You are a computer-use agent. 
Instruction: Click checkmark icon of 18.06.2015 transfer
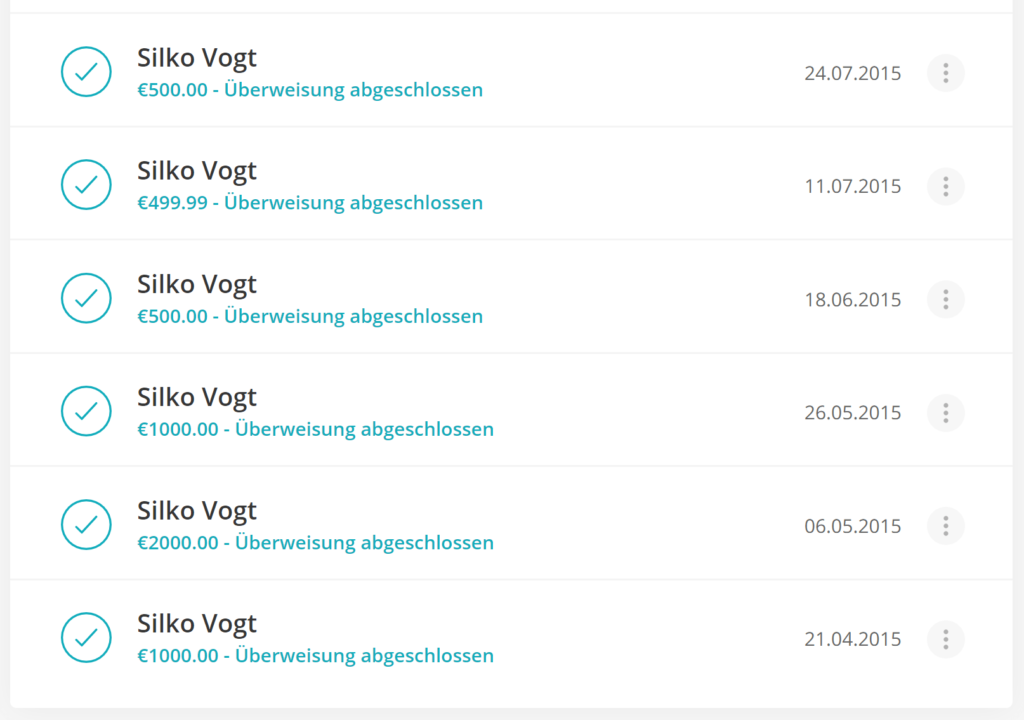(86, 298)
